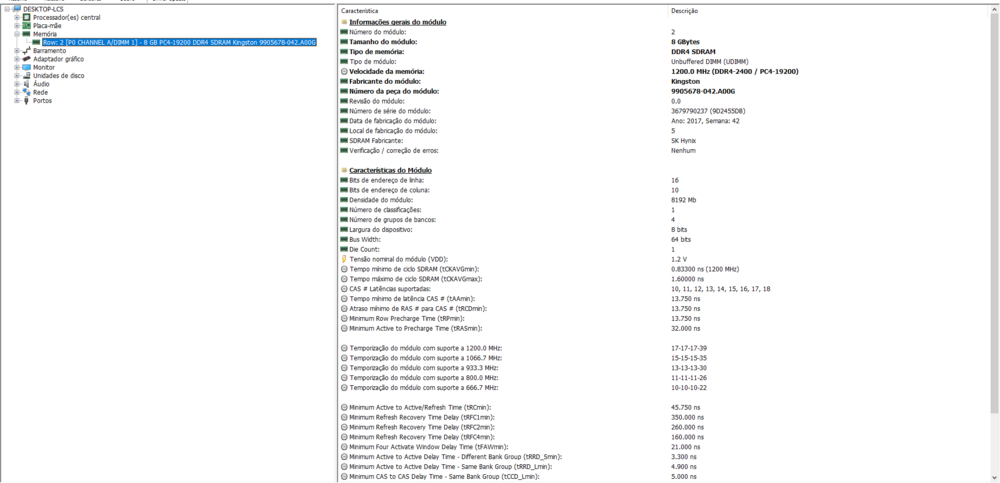This screenshot has height=483, width=1000.
Task: Click the Áudio speaker icon
Action: point(26,84)
